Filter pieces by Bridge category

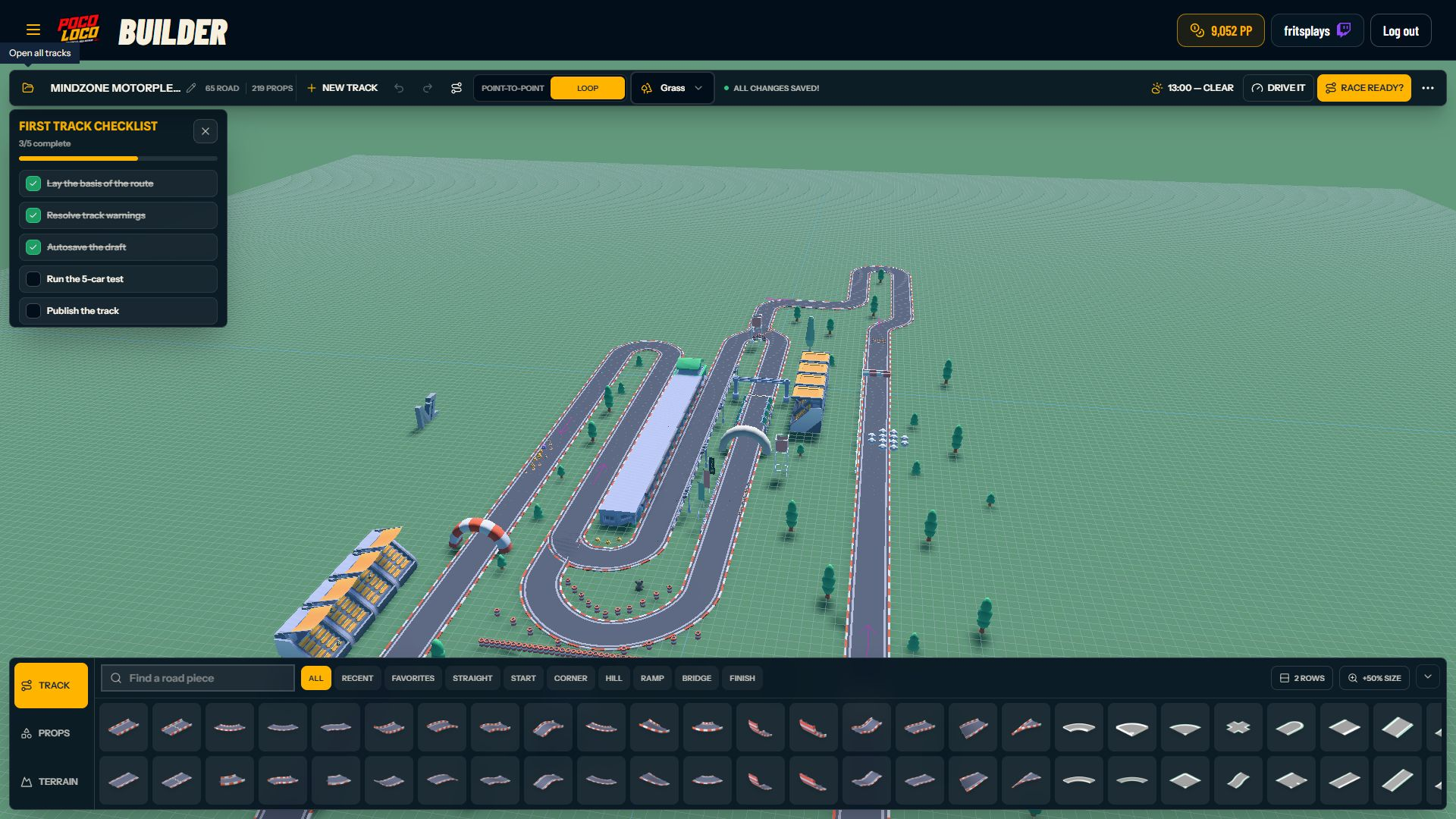click(x=696, y=678)
